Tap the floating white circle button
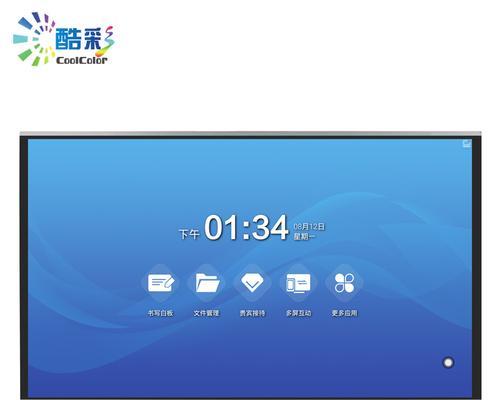Image resolution: width=500 pixels, height=400 pixels. [x=448, y=362]
